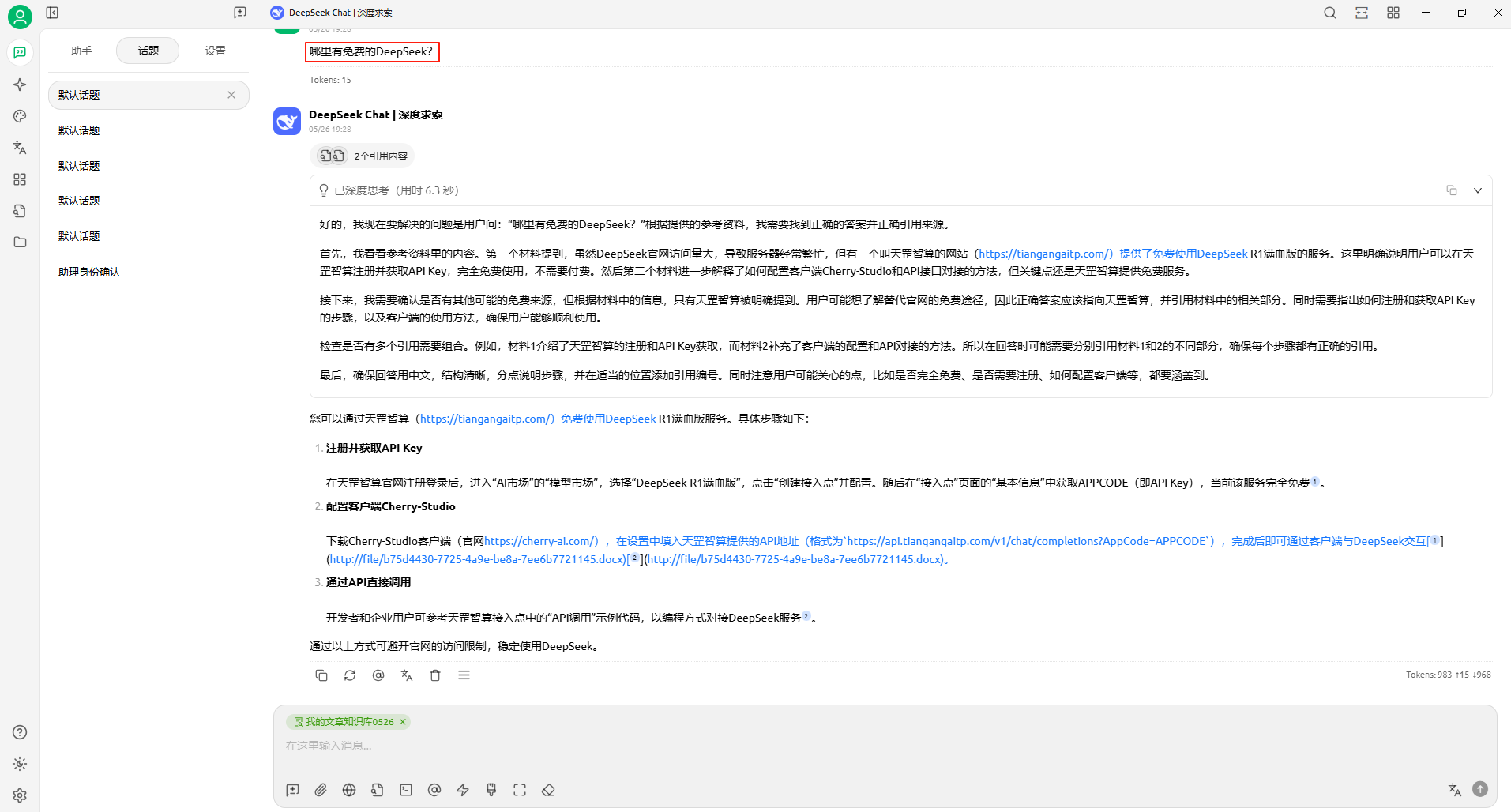
Task: Open the DeepSeek Chat model selector
Action: (332, 13)
